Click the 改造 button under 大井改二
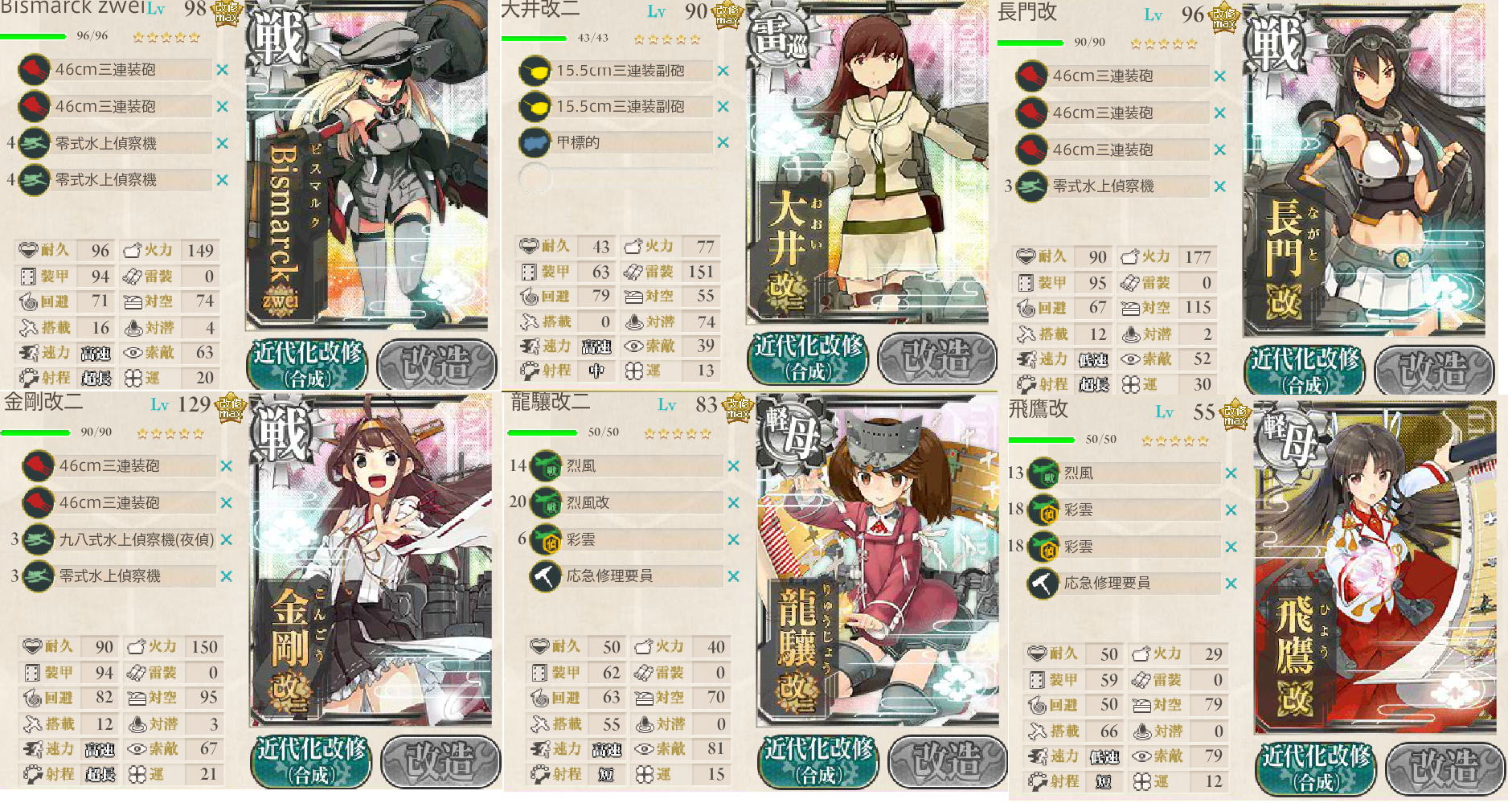 pyautogui.click(x=937, y=358)
